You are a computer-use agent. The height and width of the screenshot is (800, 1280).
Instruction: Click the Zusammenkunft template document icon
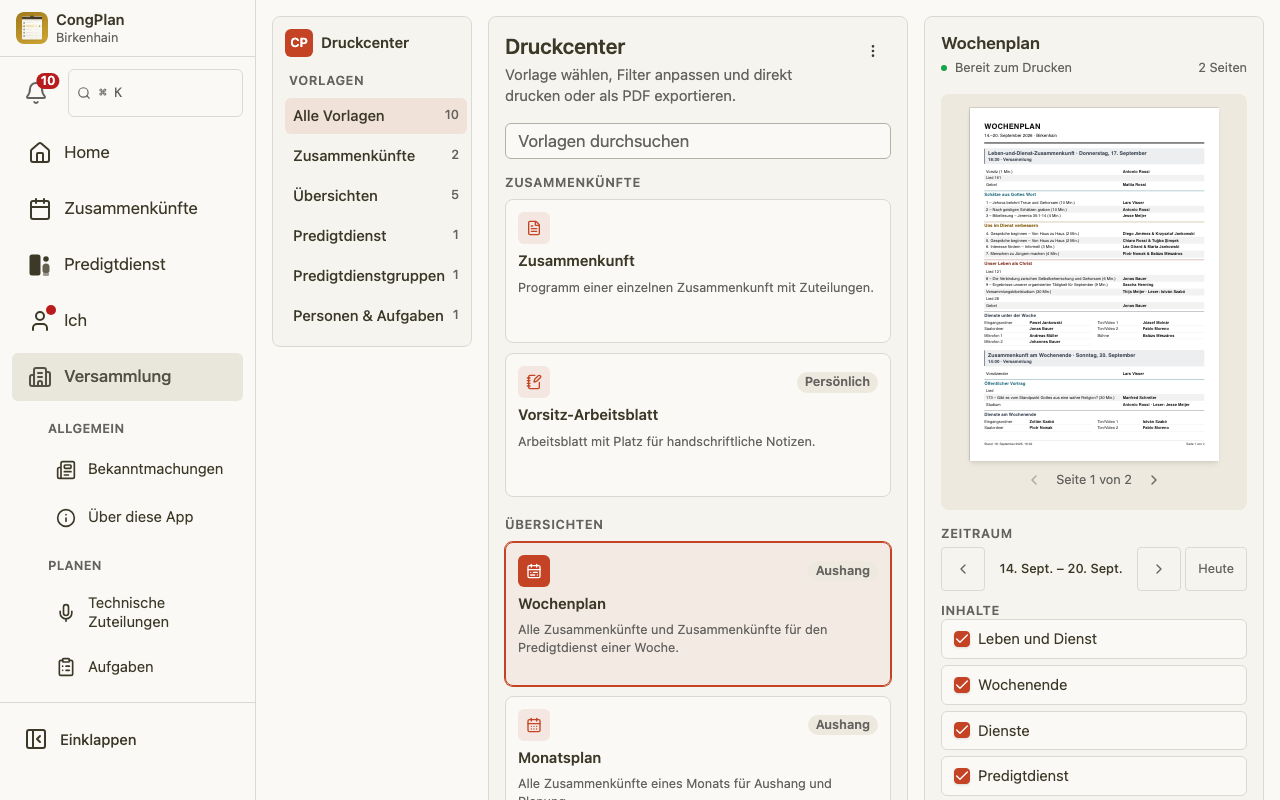click(x=534, y=228)
